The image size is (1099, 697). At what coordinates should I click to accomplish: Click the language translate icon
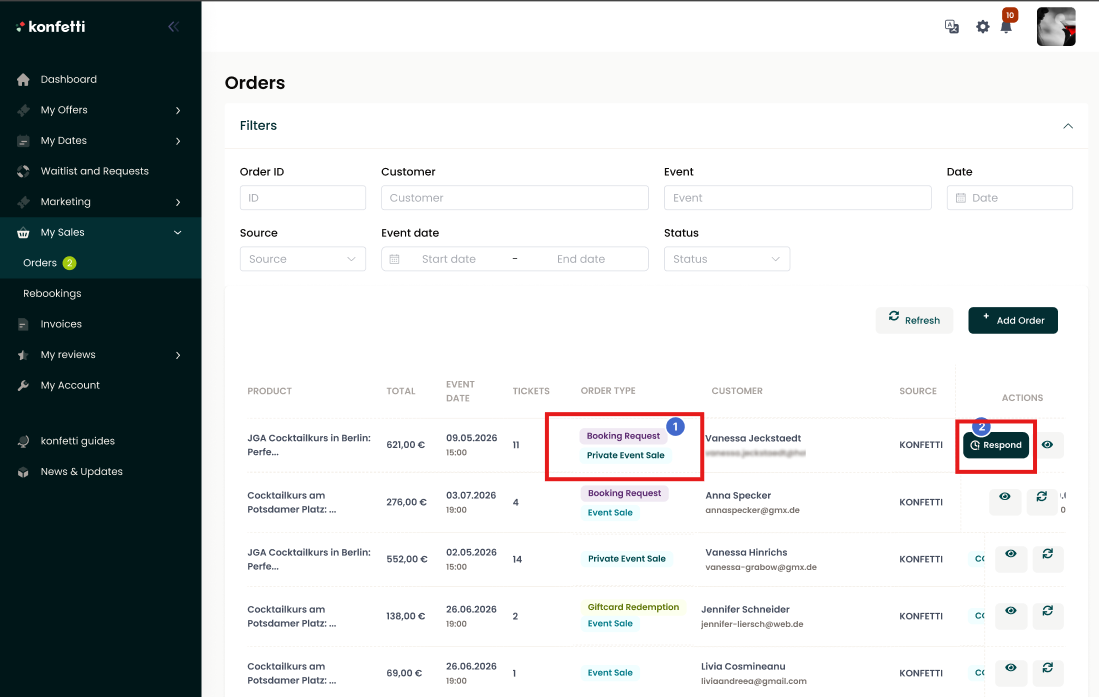[952, 27]
